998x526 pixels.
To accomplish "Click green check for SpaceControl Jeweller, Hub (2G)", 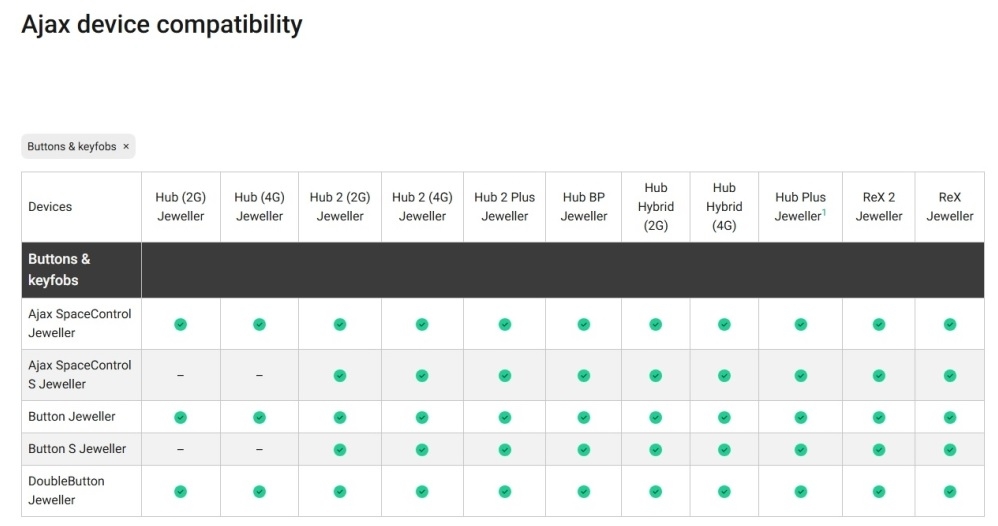I will click(x=180, y=324).
